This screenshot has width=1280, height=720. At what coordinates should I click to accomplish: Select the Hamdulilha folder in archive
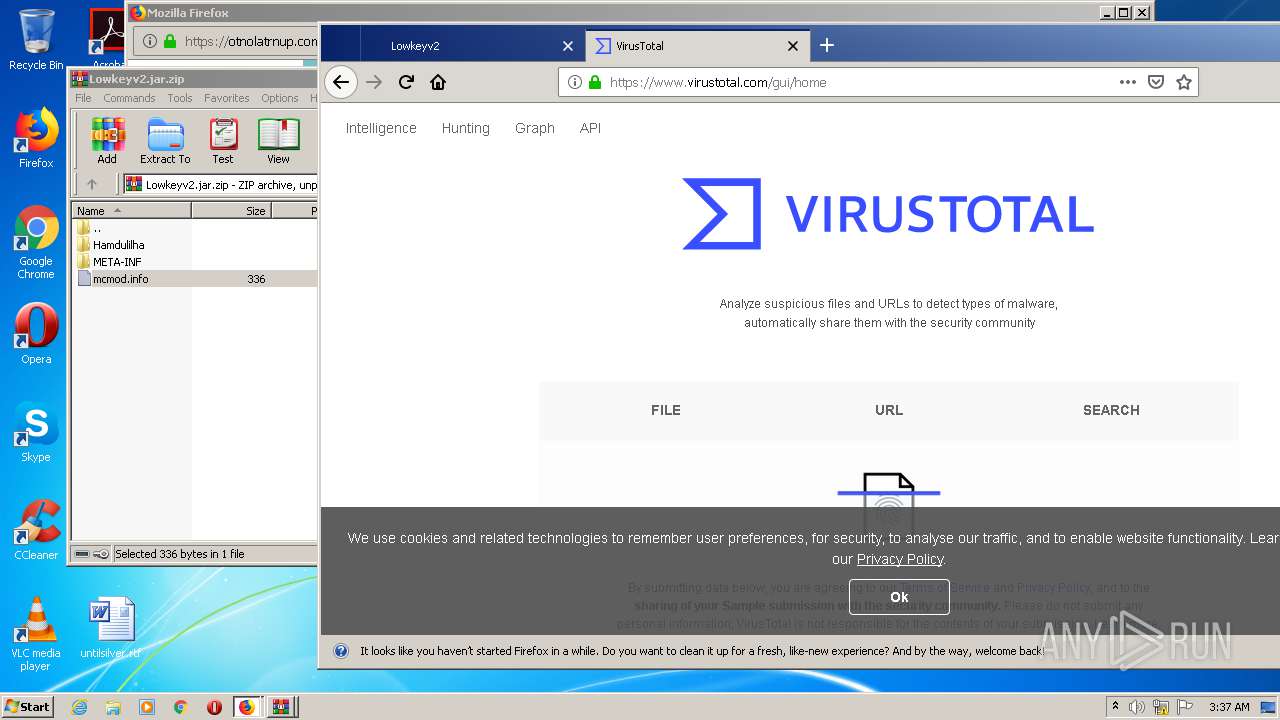[x=118, y=245]
